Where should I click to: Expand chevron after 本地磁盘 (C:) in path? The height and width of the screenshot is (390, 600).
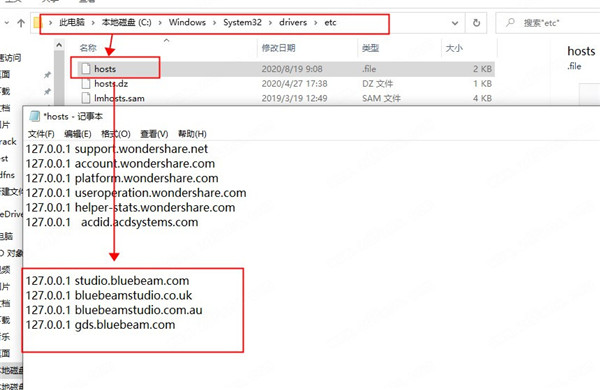[160, 23]
